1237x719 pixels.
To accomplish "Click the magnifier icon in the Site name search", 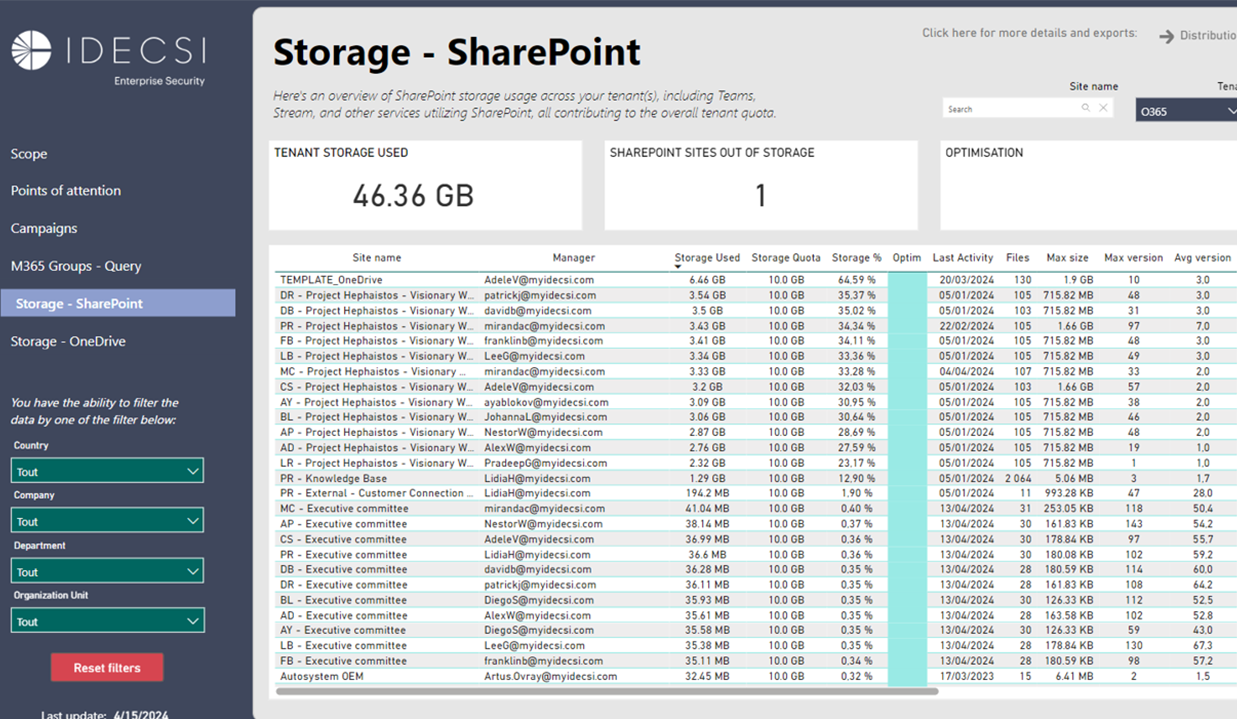I will (x=1086, y=108).
